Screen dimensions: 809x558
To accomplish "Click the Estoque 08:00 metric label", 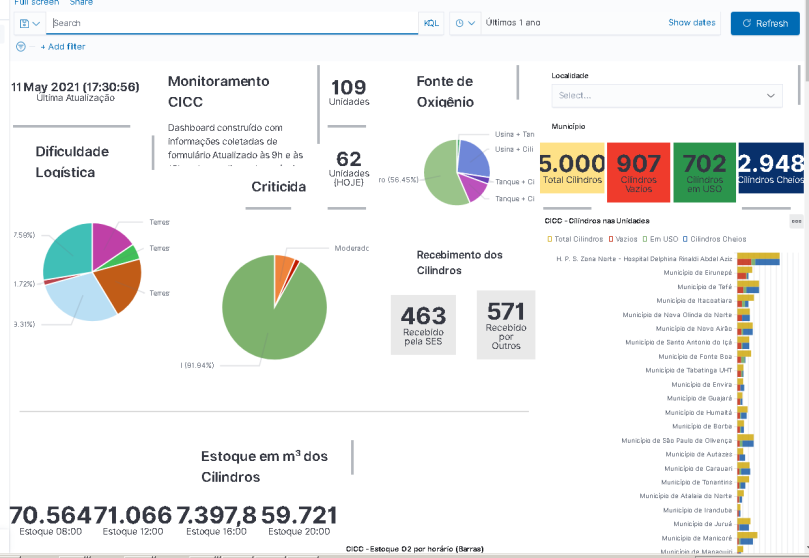I will [x=50, y=532].
